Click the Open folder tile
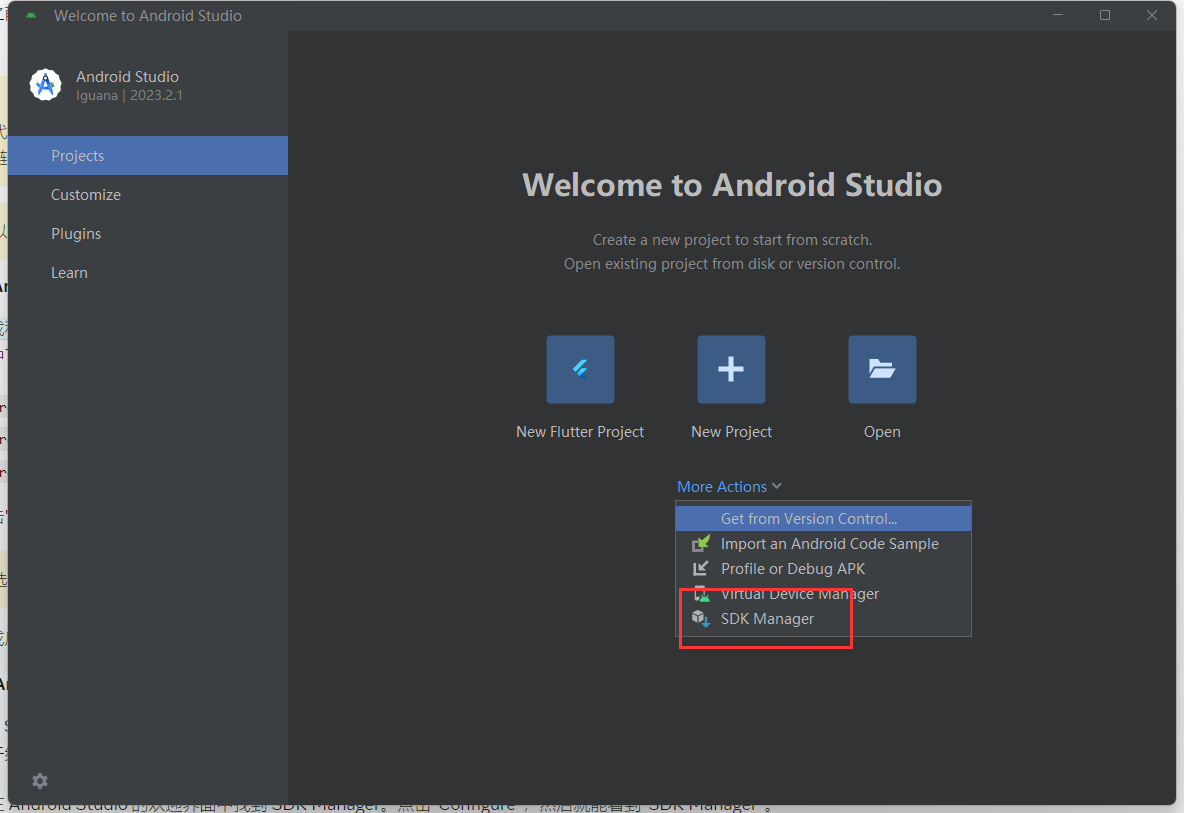 tap(882, 369)
